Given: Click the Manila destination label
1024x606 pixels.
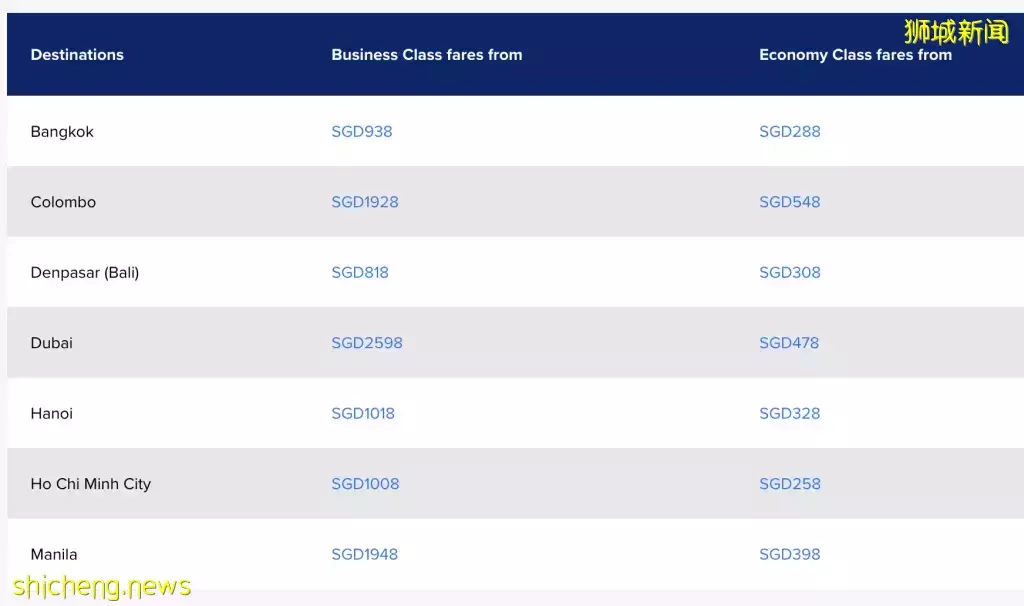Looking at the screenshot, I should coord(54,554).
